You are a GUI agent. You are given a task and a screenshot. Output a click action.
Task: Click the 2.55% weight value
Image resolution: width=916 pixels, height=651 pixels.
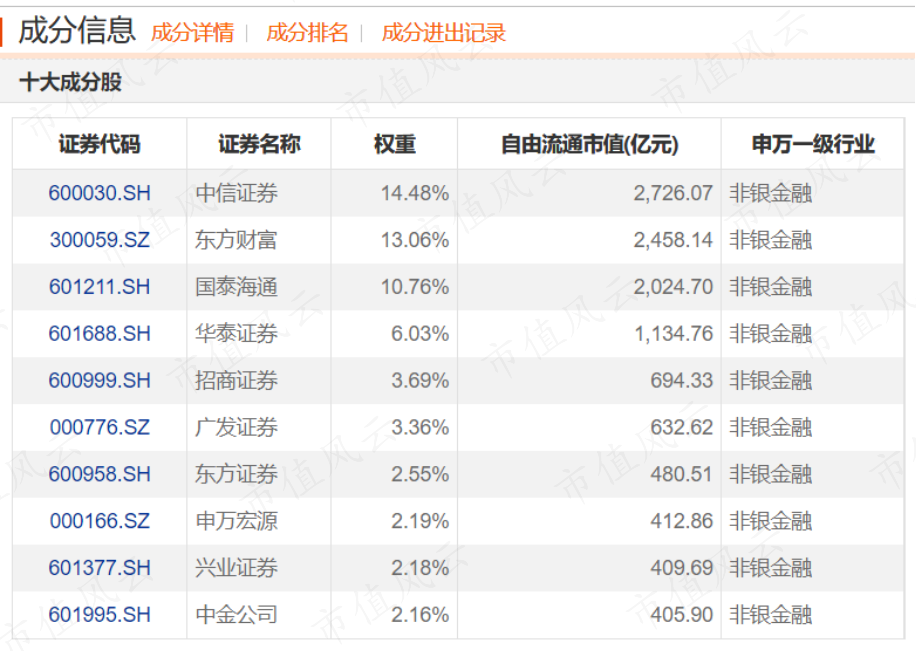(420, 474)
